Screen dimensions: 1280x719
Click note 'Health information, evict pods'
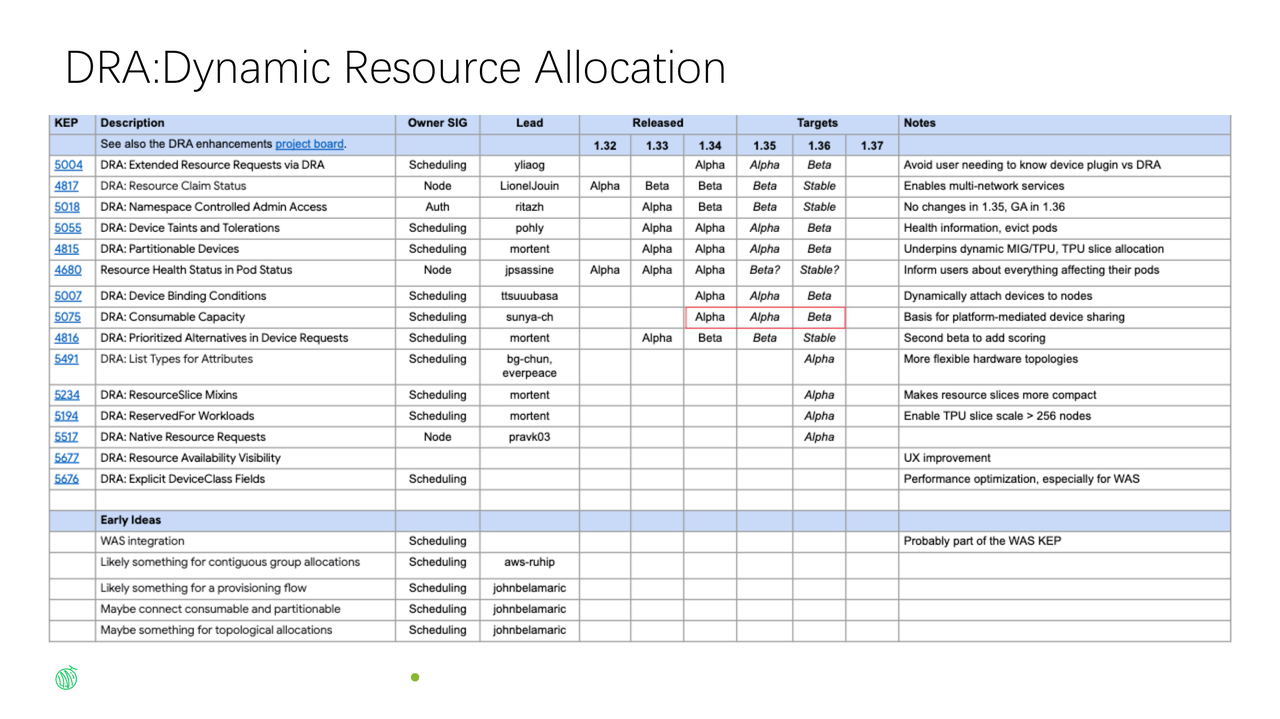(980, 228)
